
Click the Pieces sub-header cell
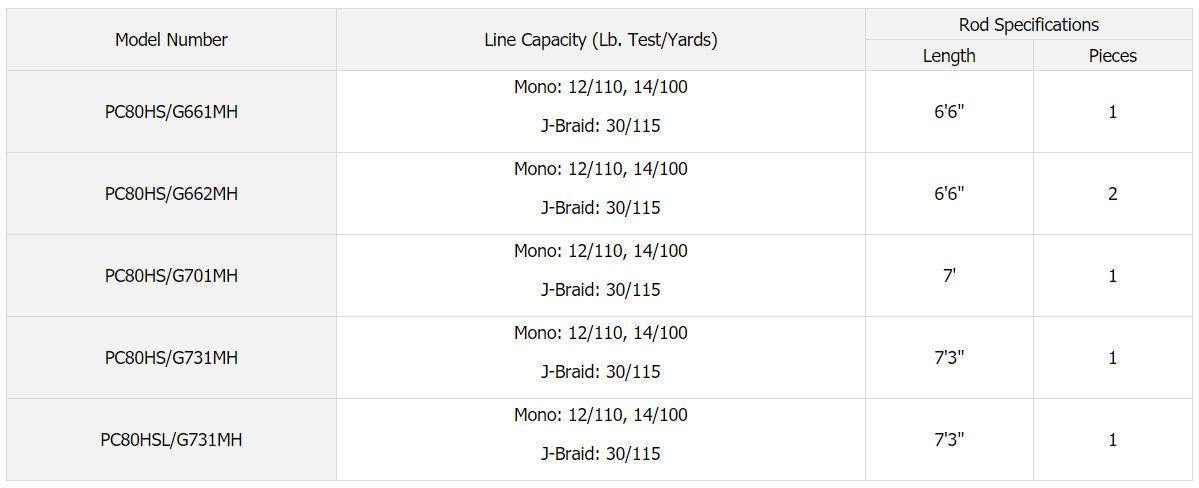coord(1112,56)
